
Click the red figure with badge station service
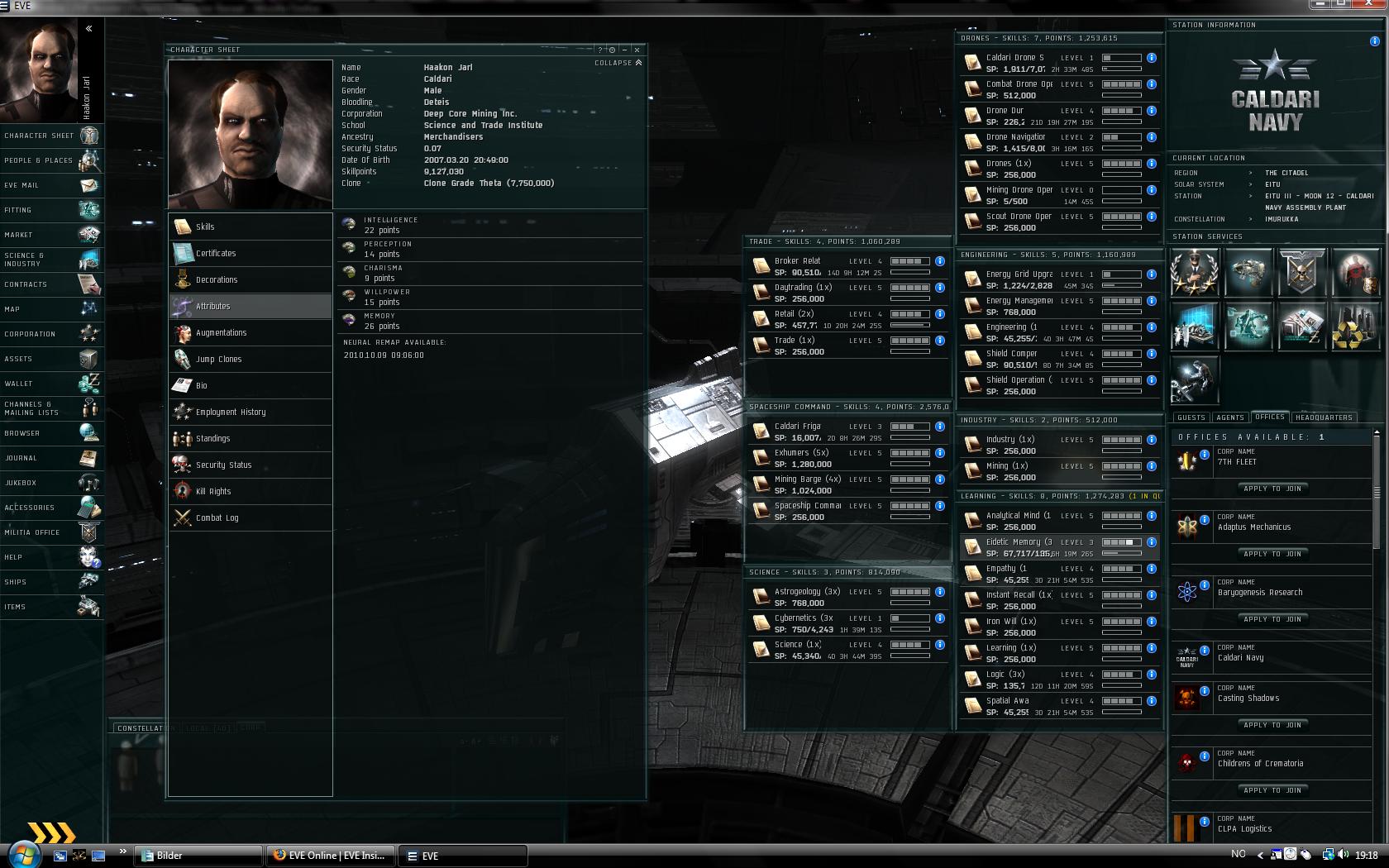point(1355,272)
